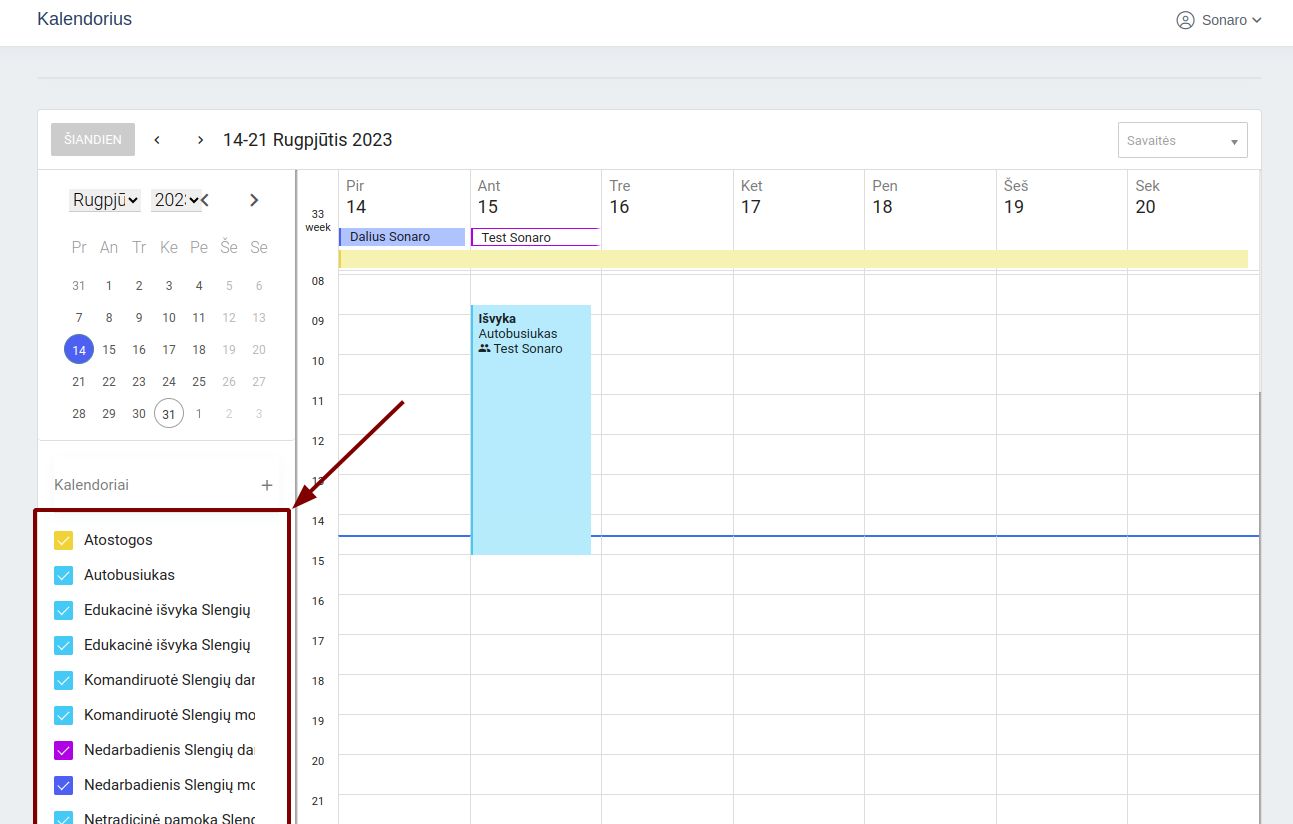The width and height of the screenshot is (1293, 824).
Task: Open the Savaitės view dropdown
Action: [x=1182, y=141]
